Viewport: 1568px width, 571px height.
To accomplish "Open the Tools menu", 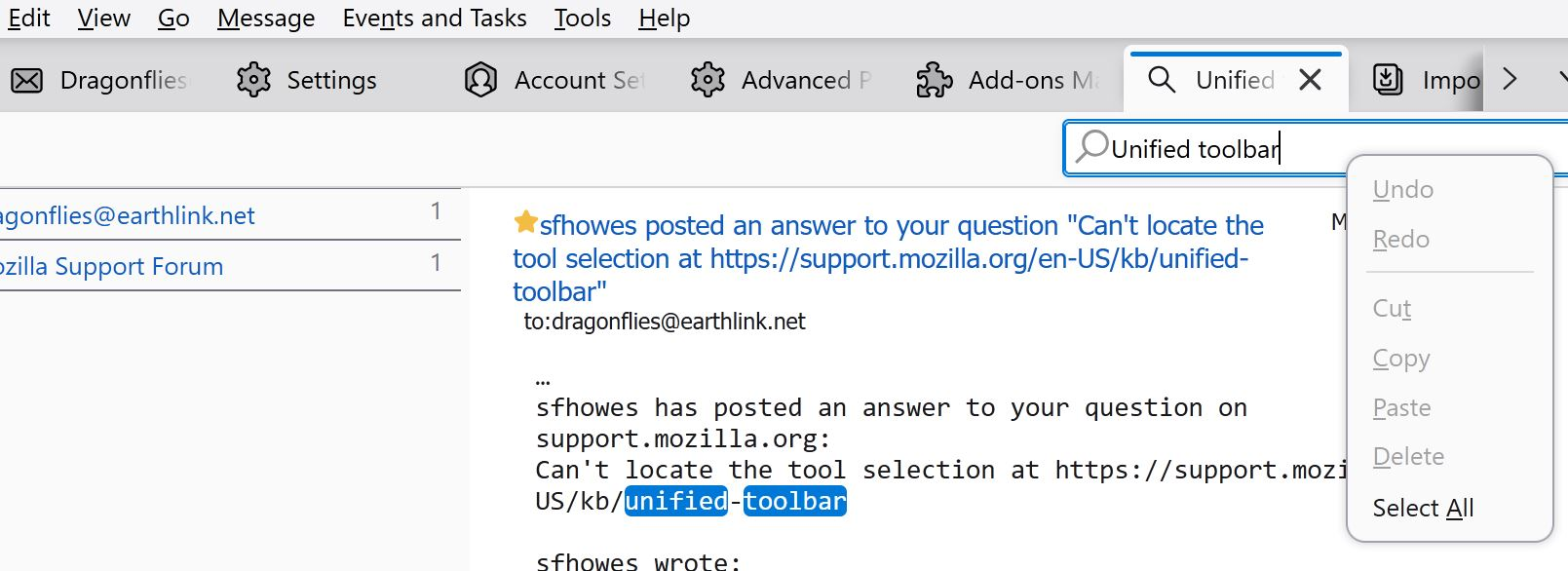I will [x=583, y=18].
